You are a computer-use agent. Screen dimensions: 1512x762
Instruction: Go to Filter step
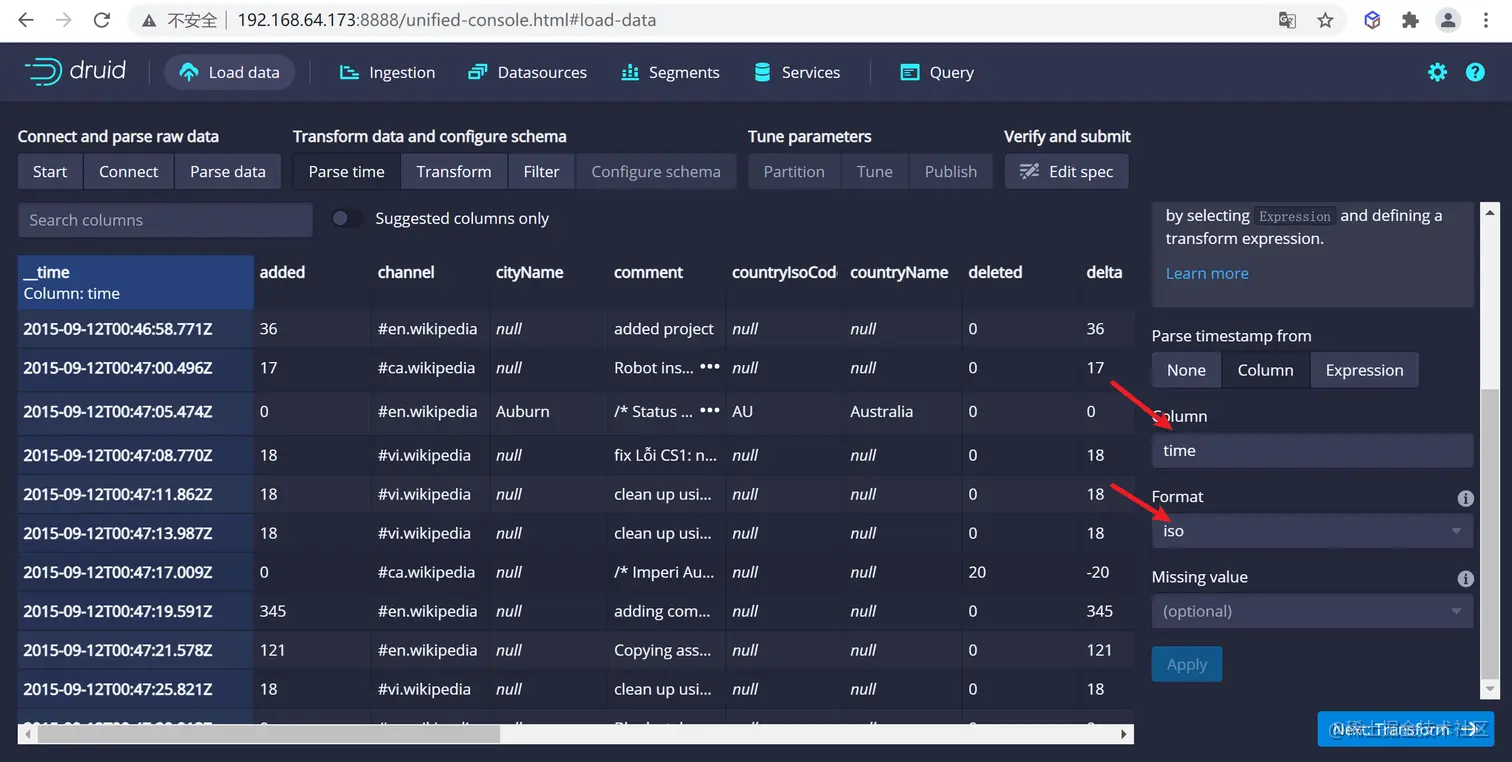pos(541,171)
